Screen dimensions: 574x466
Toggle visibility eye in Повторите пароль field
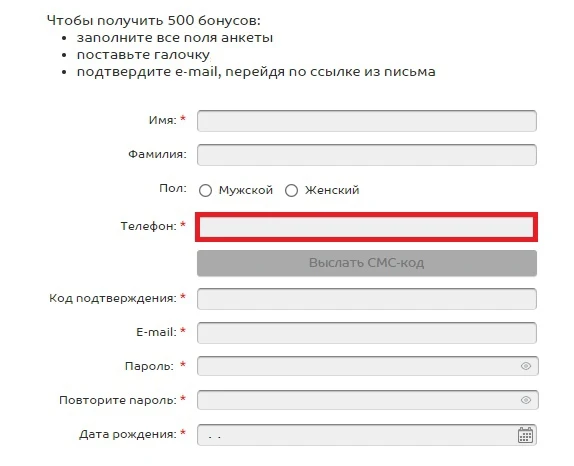pyautogui.click(x=526, y=400)
